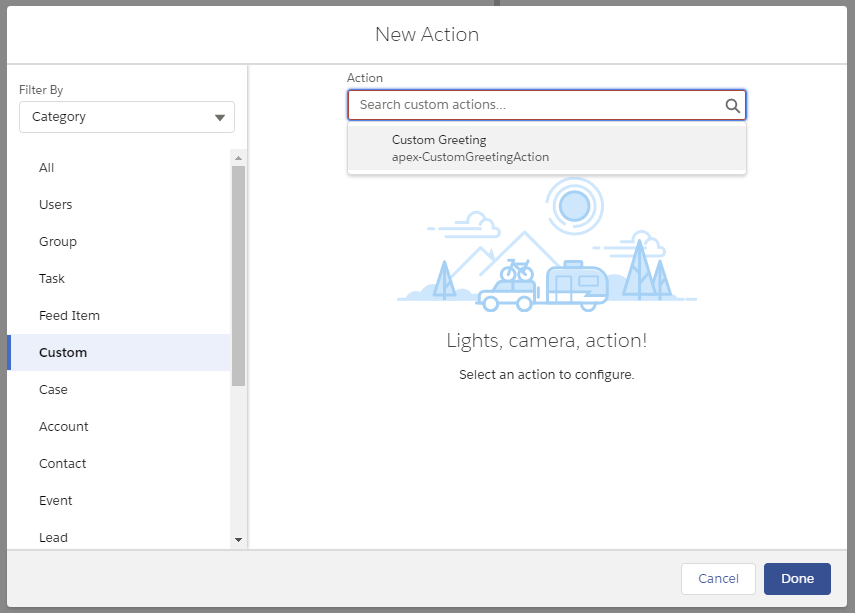
Task: Filter by Feed Item category
Action: click(69, 315)
